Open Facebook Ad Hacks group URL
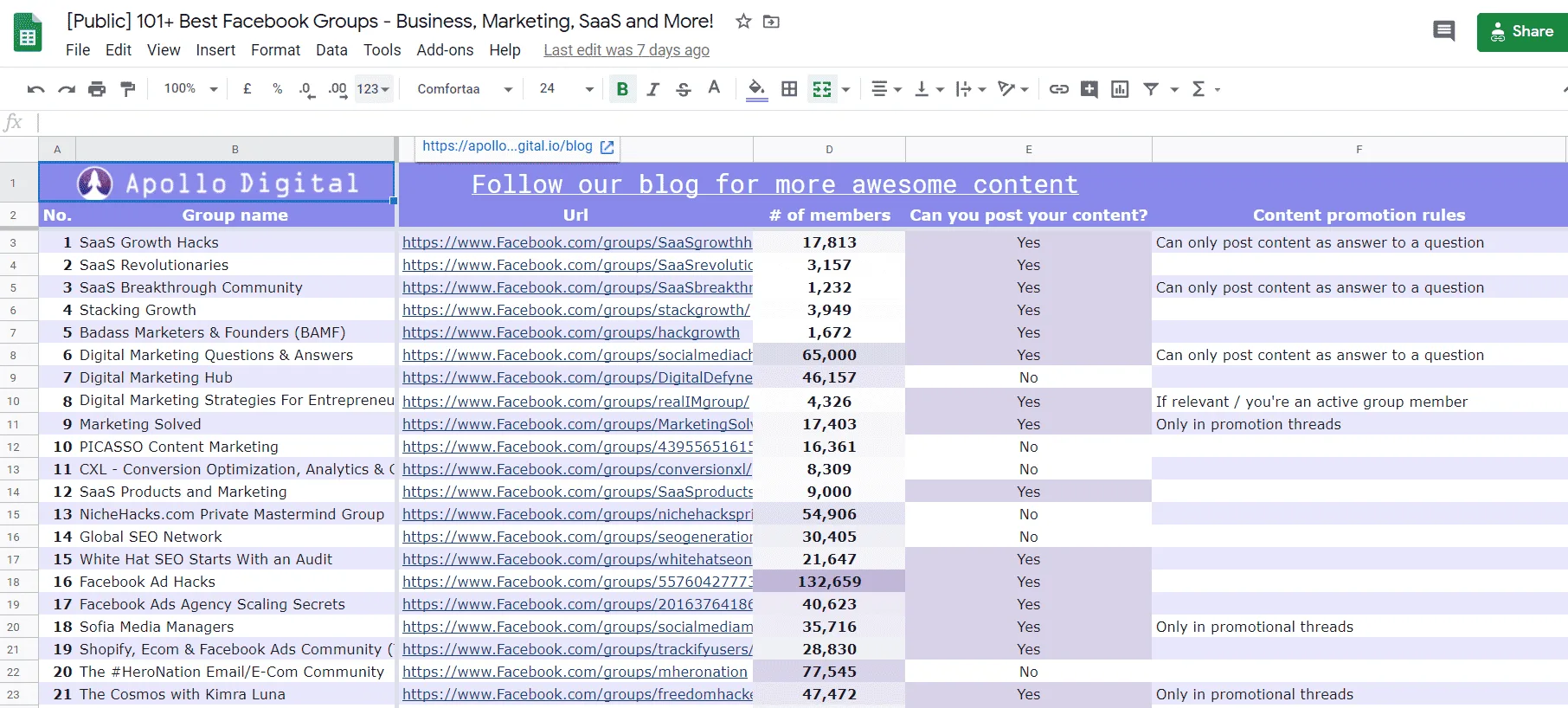1568x708 pixels. [x=576, y=582]
